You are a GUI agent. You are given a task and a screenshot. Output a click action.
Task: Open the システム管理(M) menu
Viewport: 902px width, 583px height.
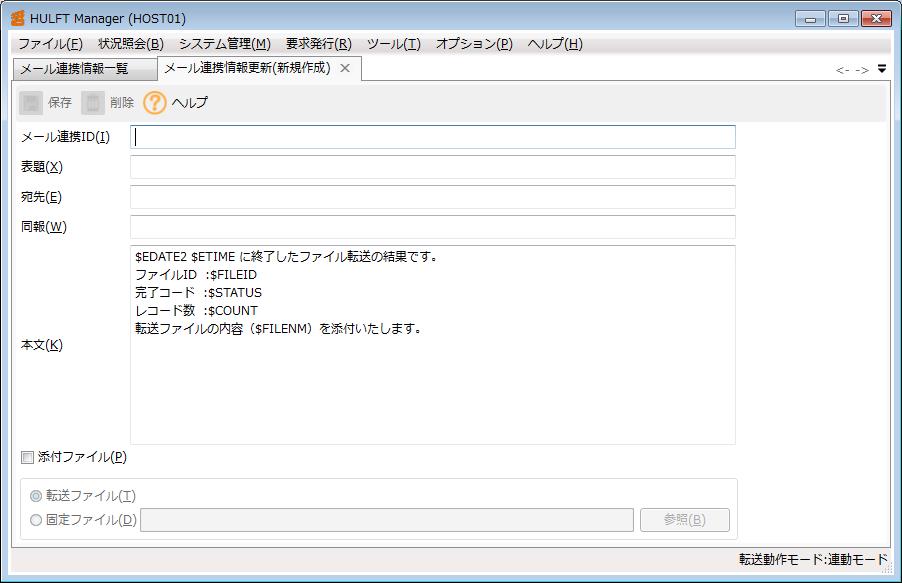(225, 44)
